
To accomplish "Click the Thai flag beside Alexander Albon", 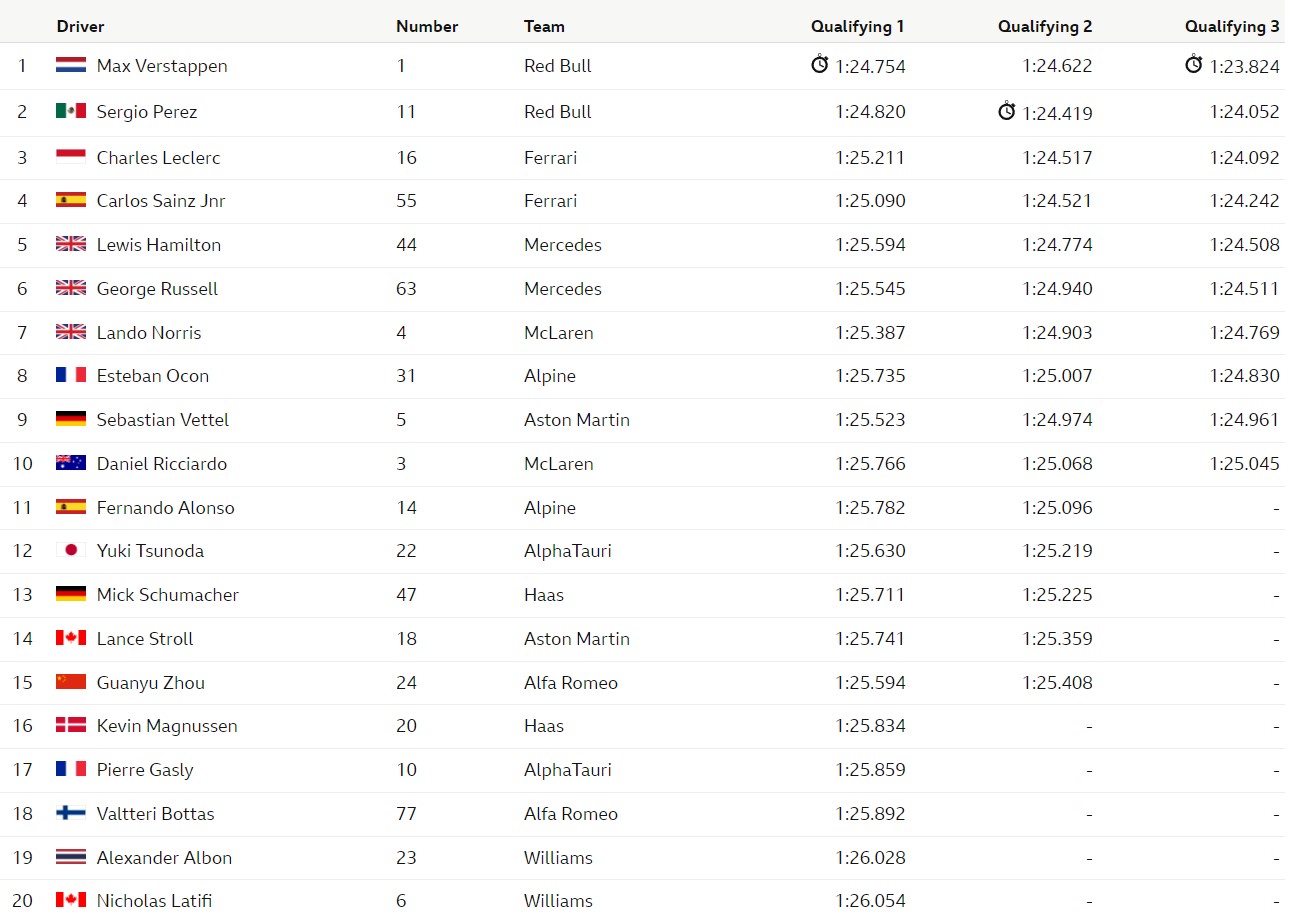I will pyautogui.click(x=71, y=857).
